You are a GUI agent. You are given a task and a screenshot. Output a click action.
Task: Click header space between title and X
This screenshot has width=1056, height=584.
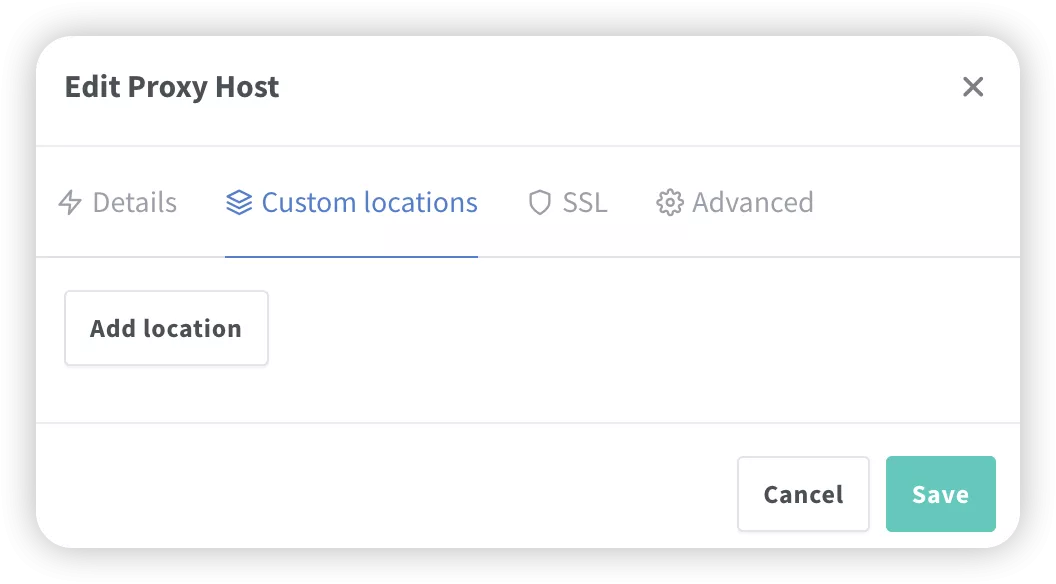[x=620, y=87]
